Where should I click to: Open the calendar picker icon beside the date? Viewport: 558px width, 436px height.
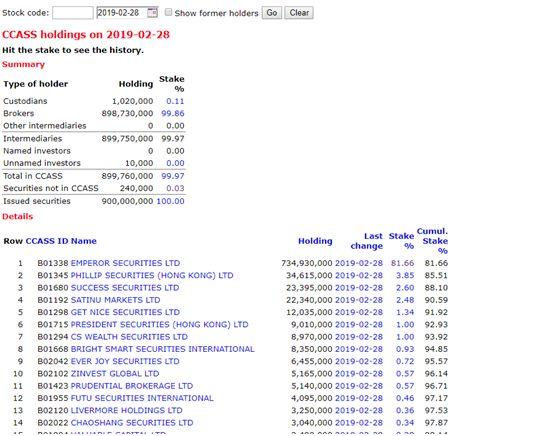(152, 12)
